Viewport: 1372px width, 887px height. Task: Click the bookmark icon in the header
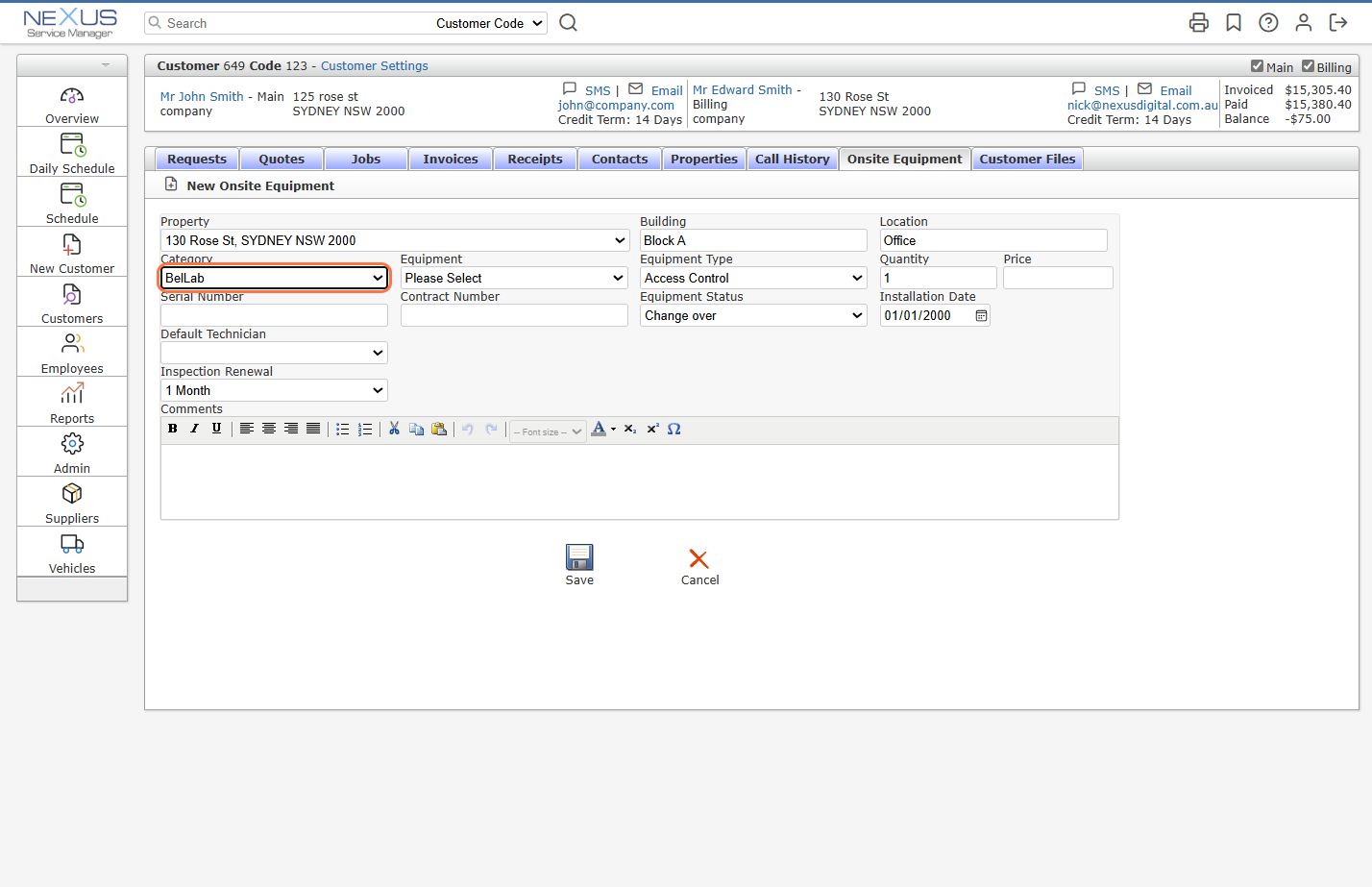[x=1234, y=22]
